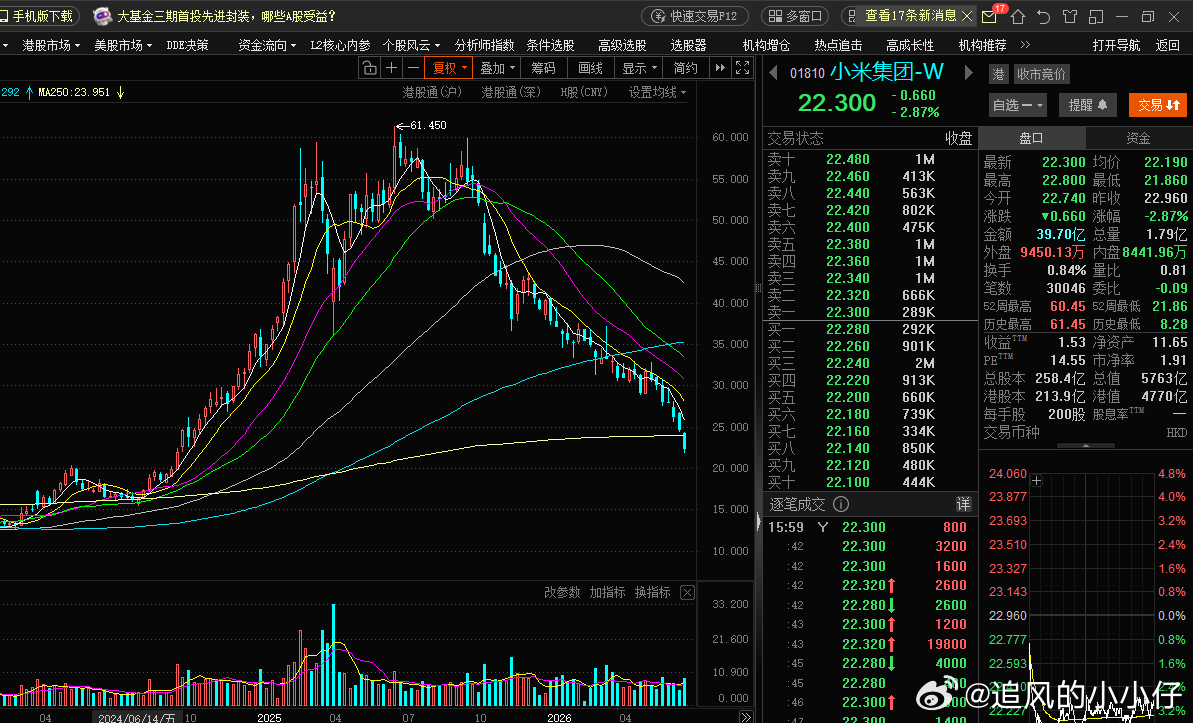Screen dimensions: 1193x723
Task: Go to next stock with right arrow
Action: (x=968, y=72)
